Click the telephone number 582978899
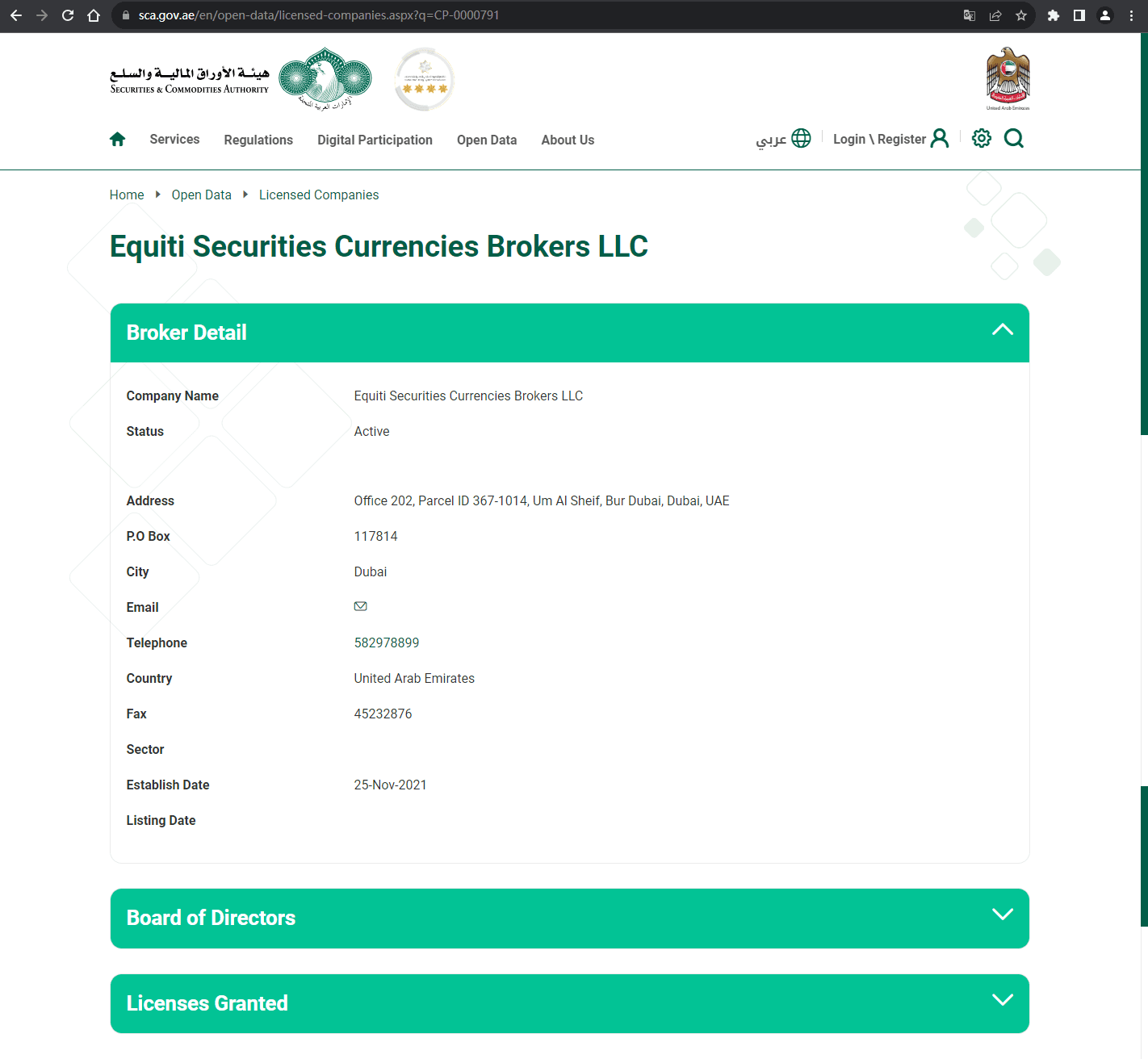Screen dimensions: 1148x1059 [x=387, y=643]
